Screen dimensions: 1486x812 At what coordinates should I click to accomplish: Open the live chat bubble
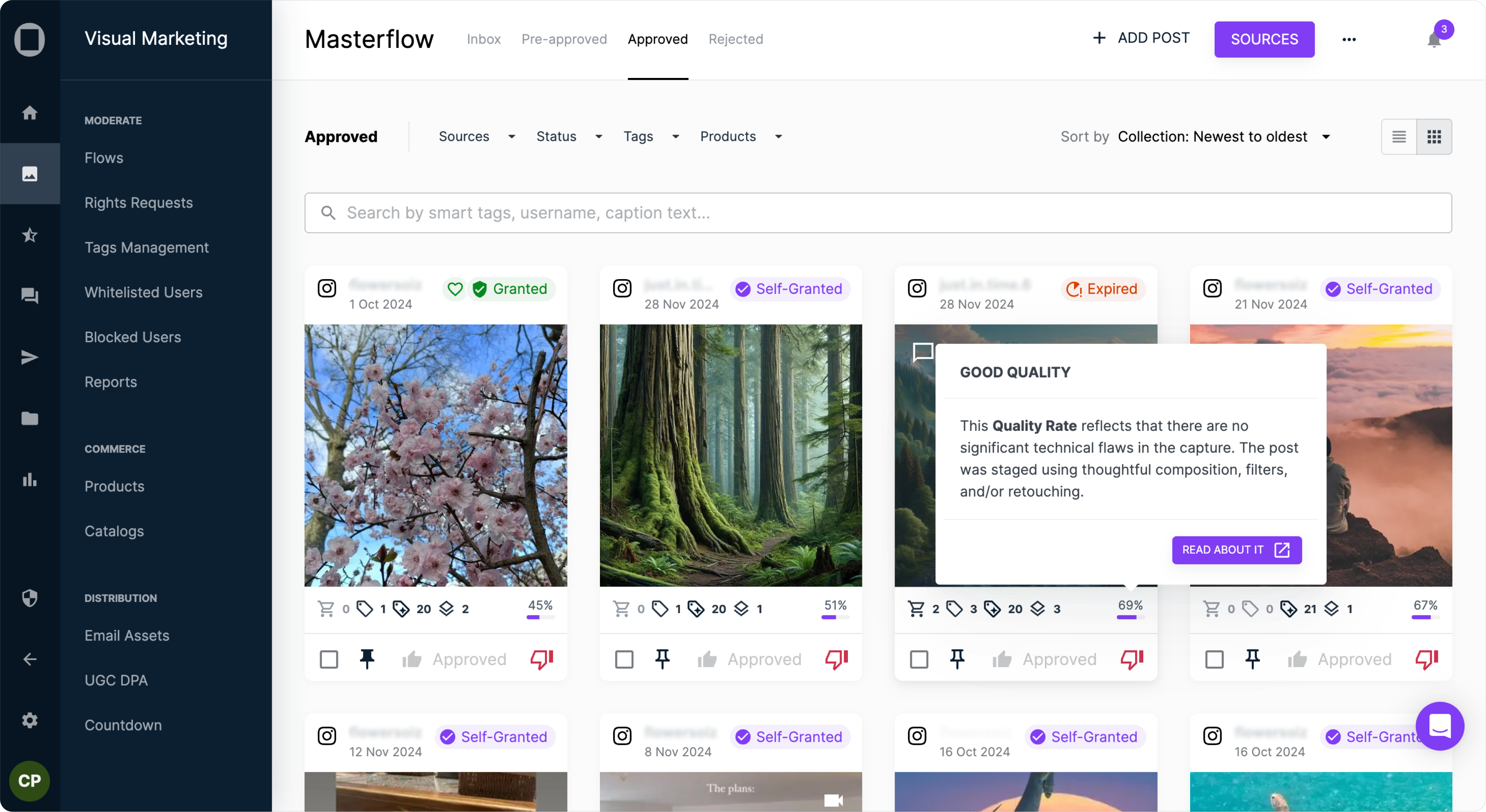pos(1439,726)
